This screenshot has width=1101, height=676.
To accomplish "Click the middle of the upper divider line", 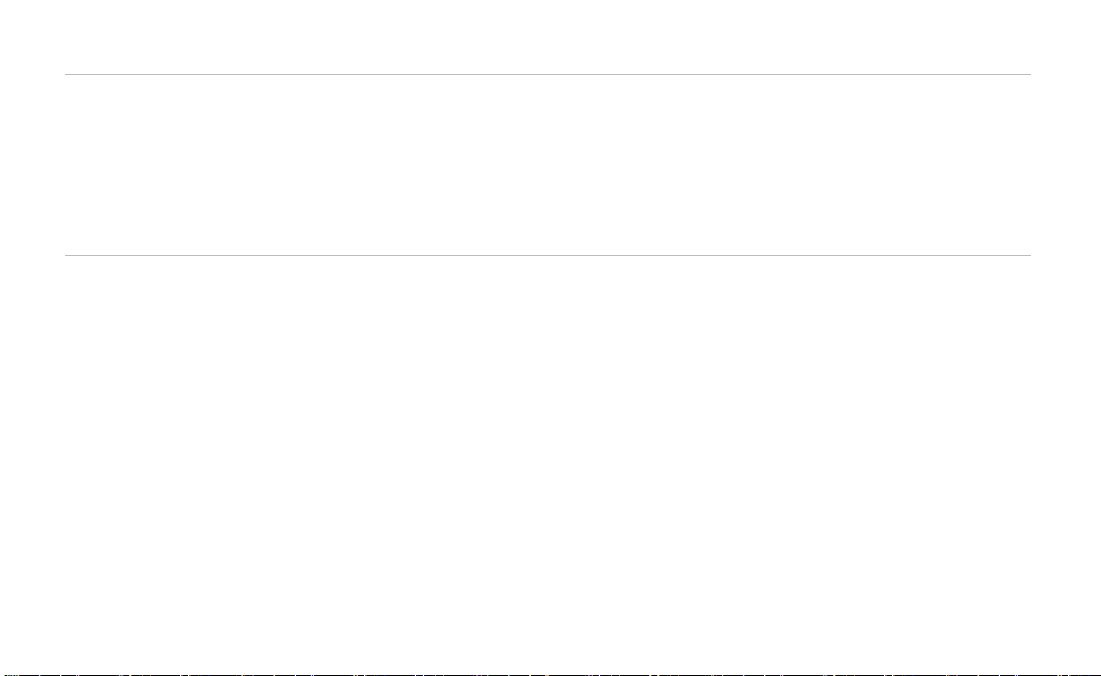I will (x=548, y=74).
